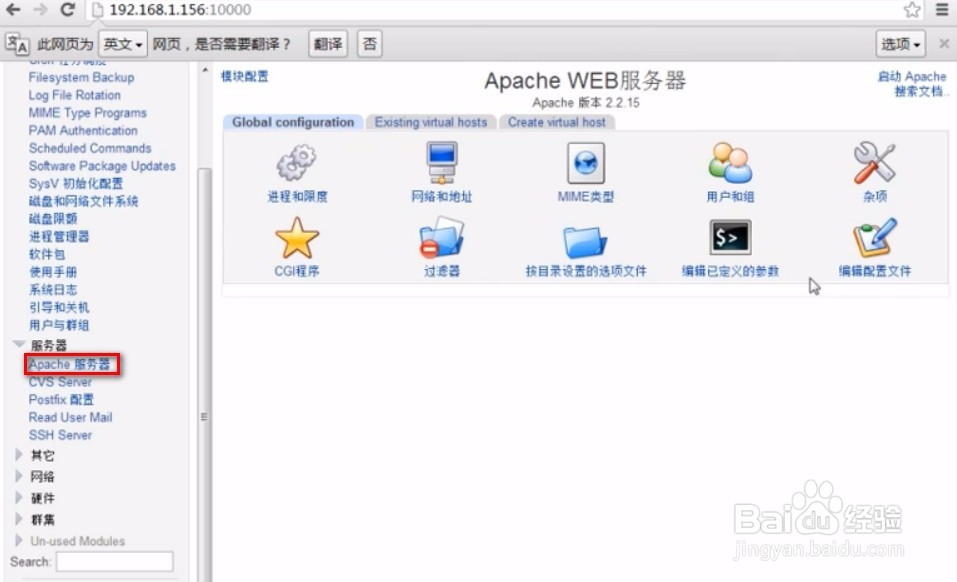957x582 pixels.
Task: Open Read User Mail link
Action: pos(70,417)
